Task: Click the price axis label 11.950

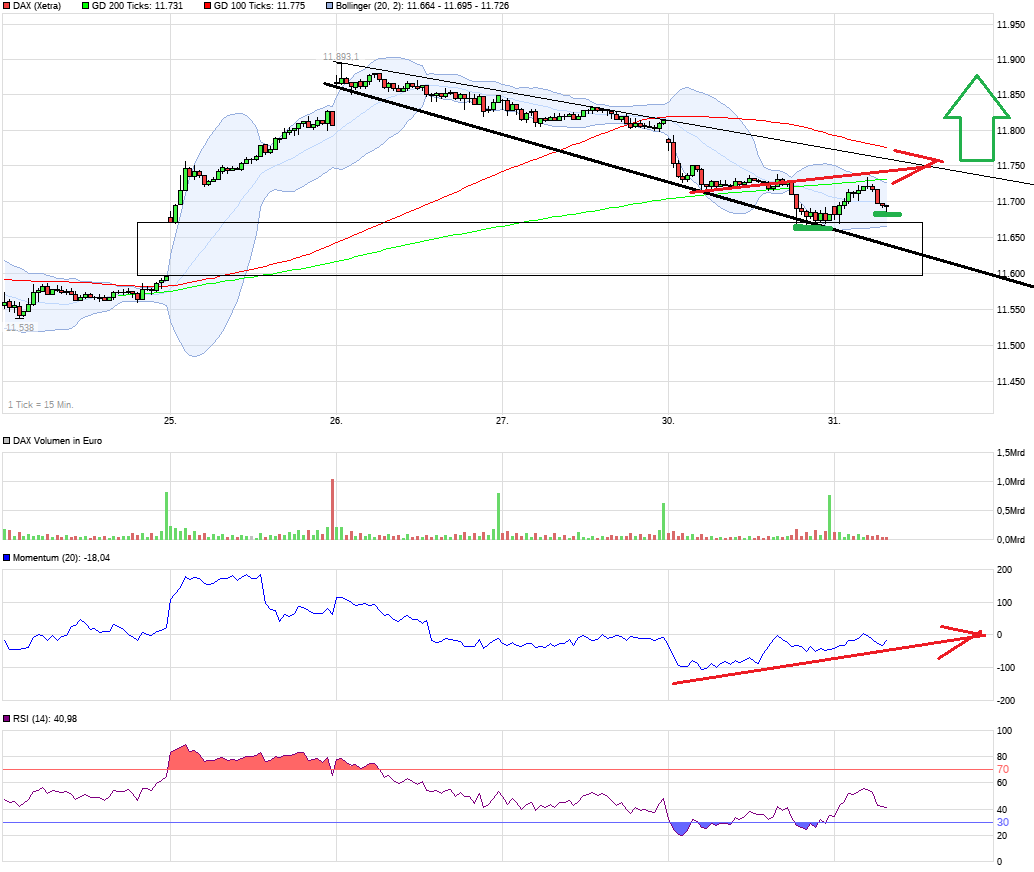Action: pyautogui.click(x=1011, y=25)
